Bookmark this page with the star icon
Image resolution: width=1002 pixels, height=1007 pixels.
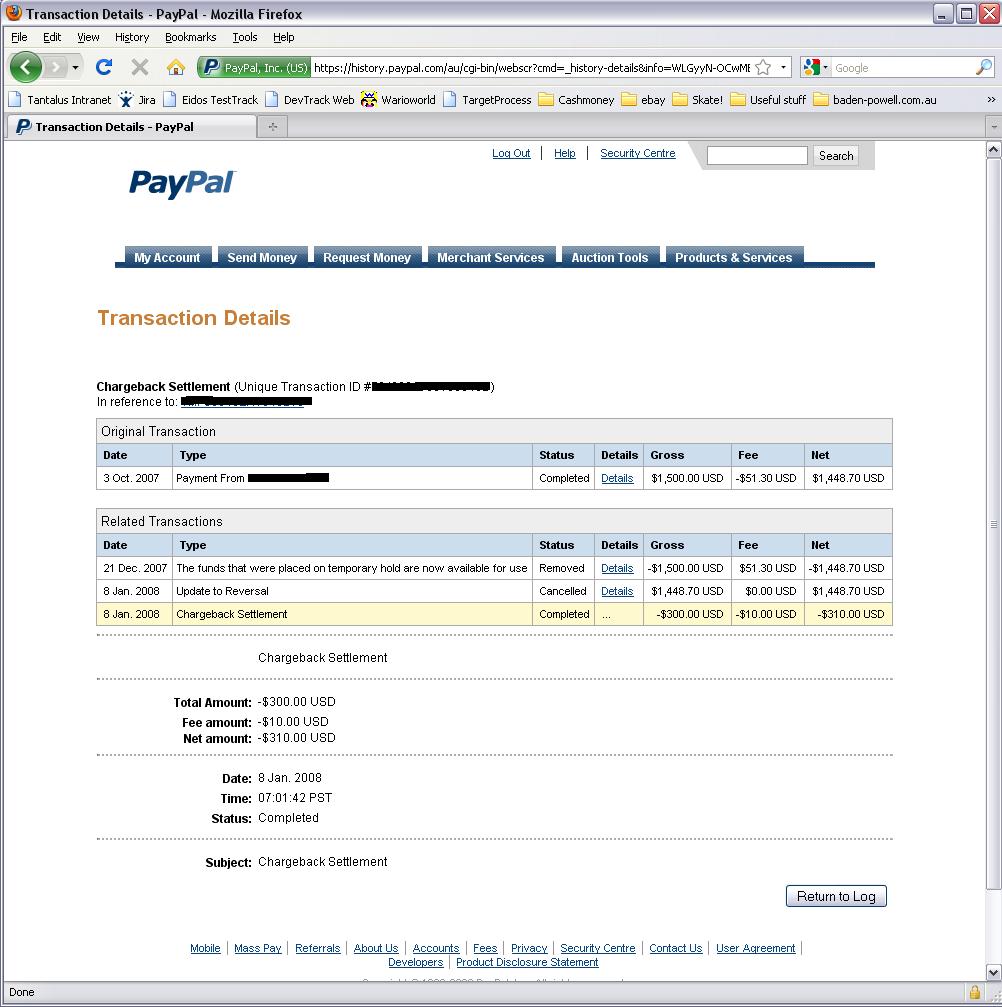763,67
